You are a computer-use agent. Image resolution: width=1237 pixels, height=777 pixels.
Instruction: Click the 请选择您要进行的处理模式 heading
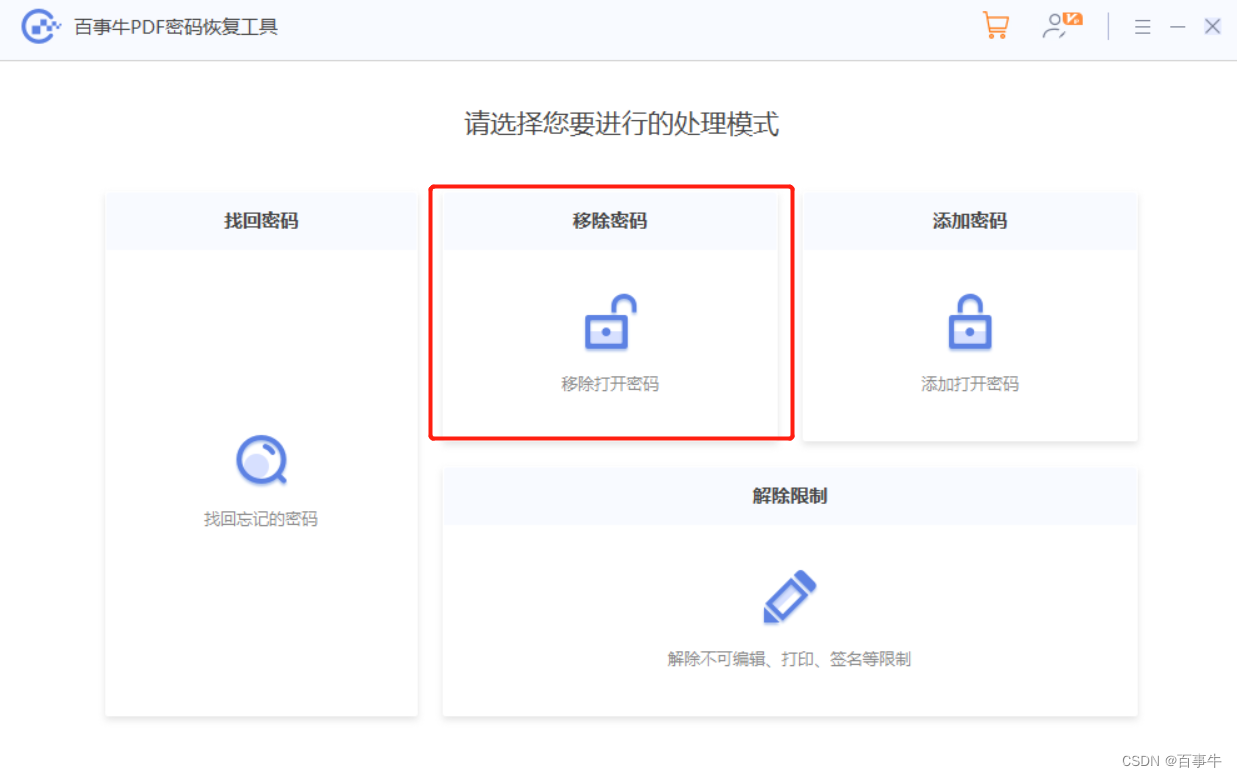621,124
